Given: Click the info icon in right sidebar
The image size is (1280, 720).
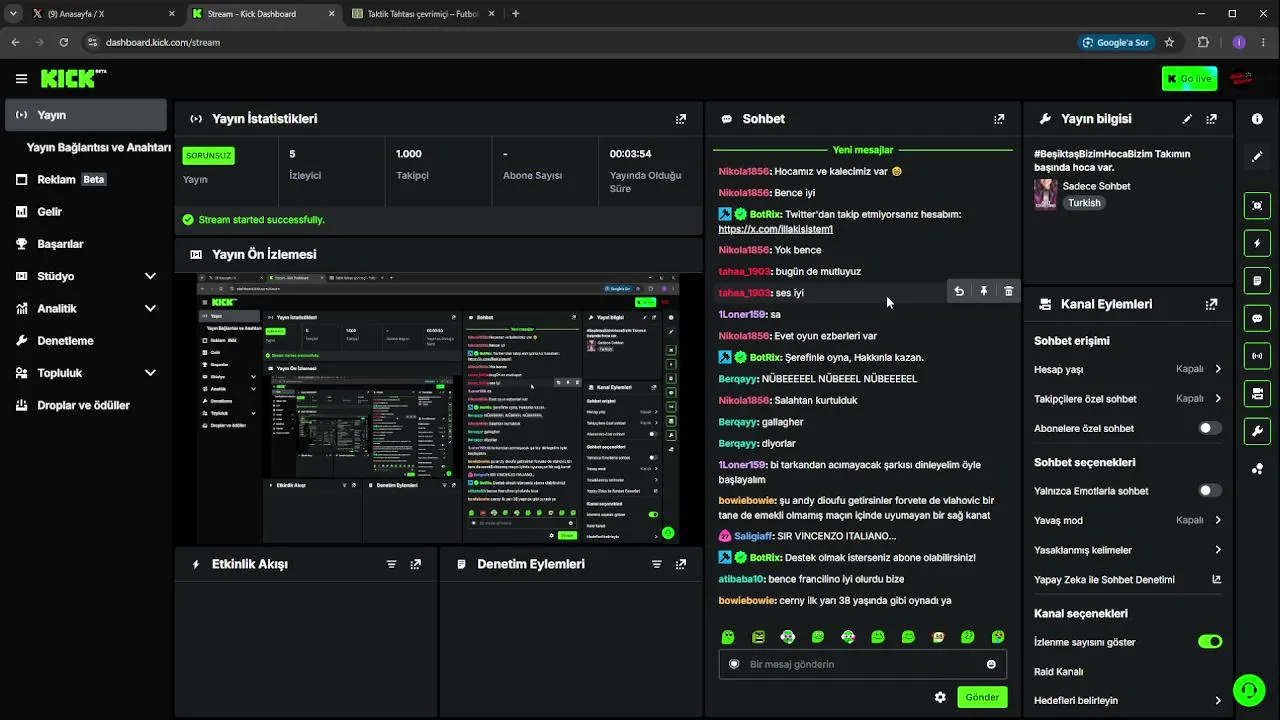Looking at the screenshot, I should click(x=1257, y=119).
